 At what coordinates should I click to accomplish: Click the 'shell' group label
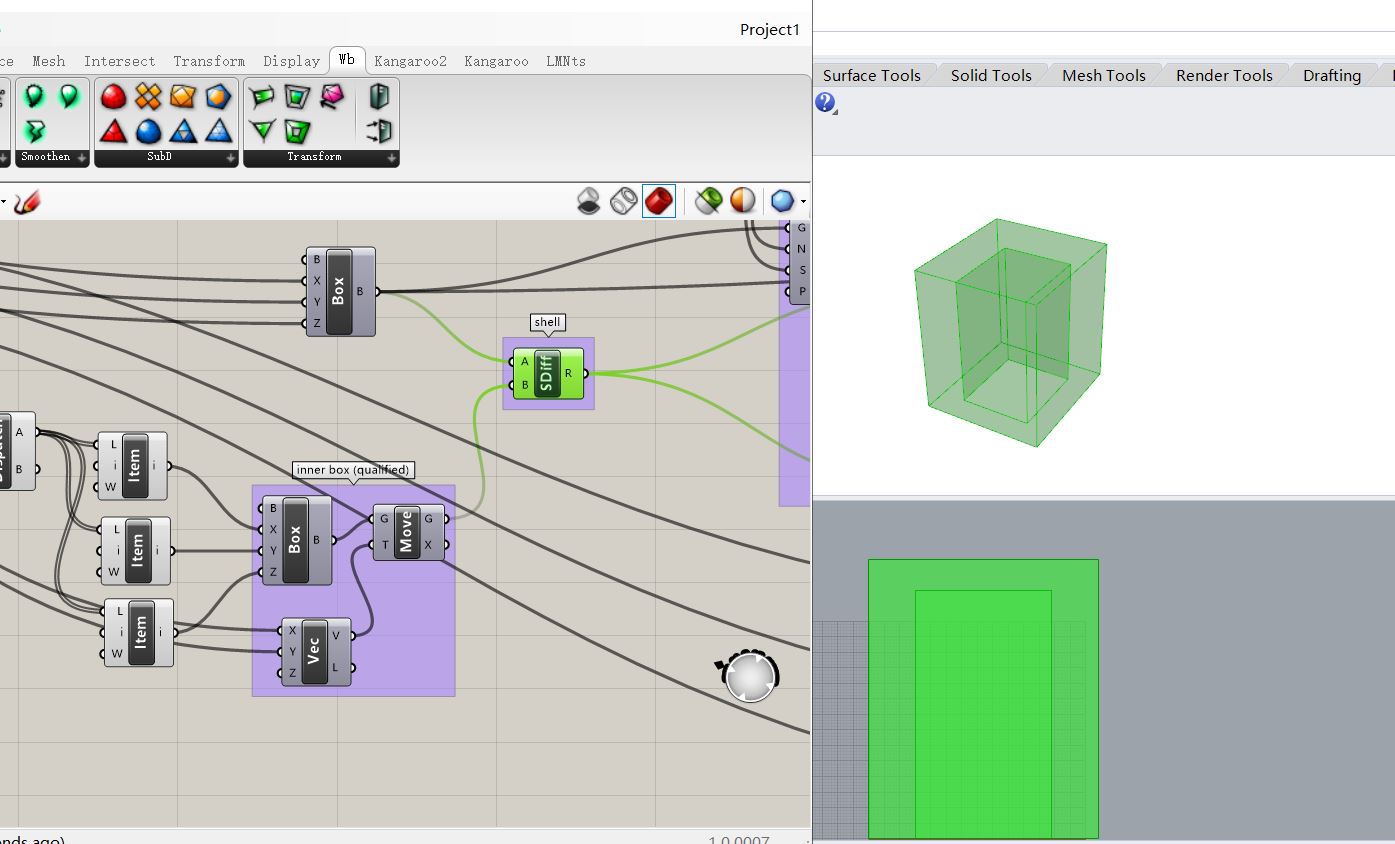(x=547, y=322)
